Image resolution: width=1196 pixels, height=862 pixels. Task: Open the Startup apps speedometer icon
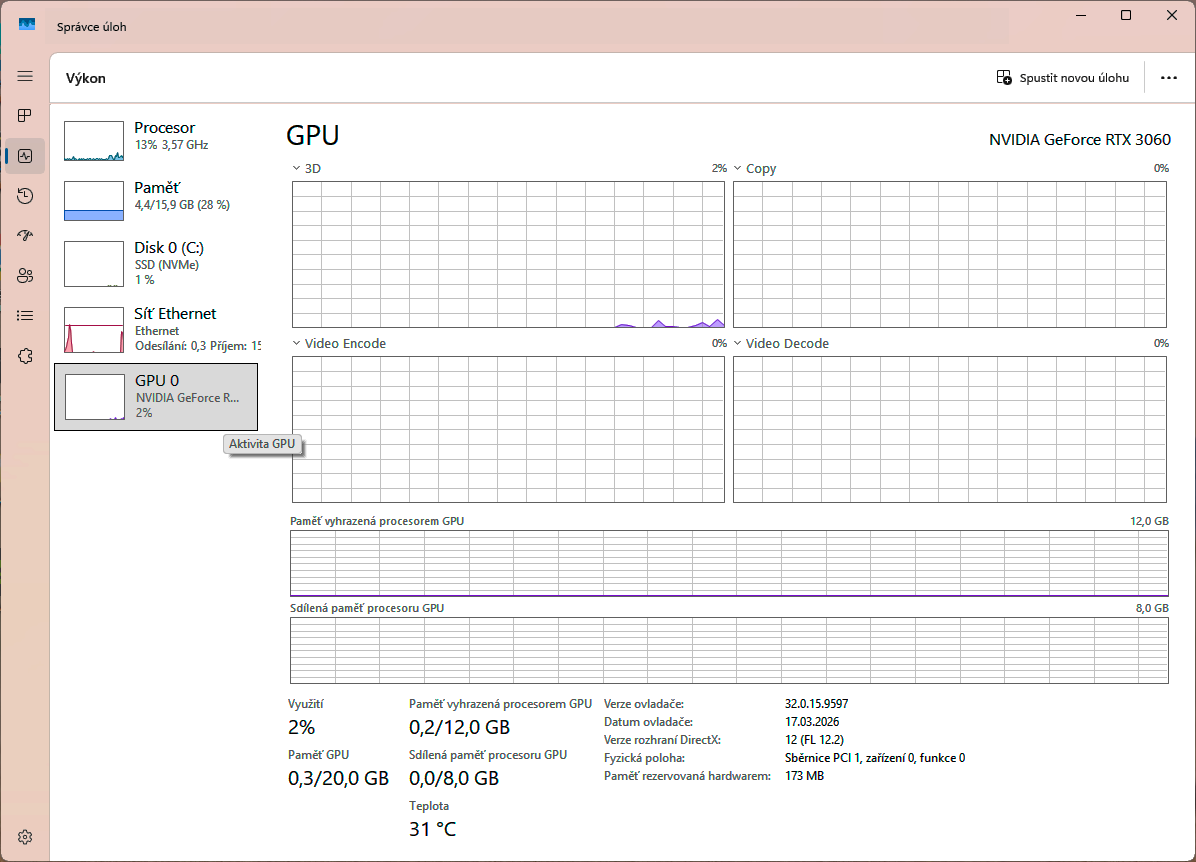24,236
